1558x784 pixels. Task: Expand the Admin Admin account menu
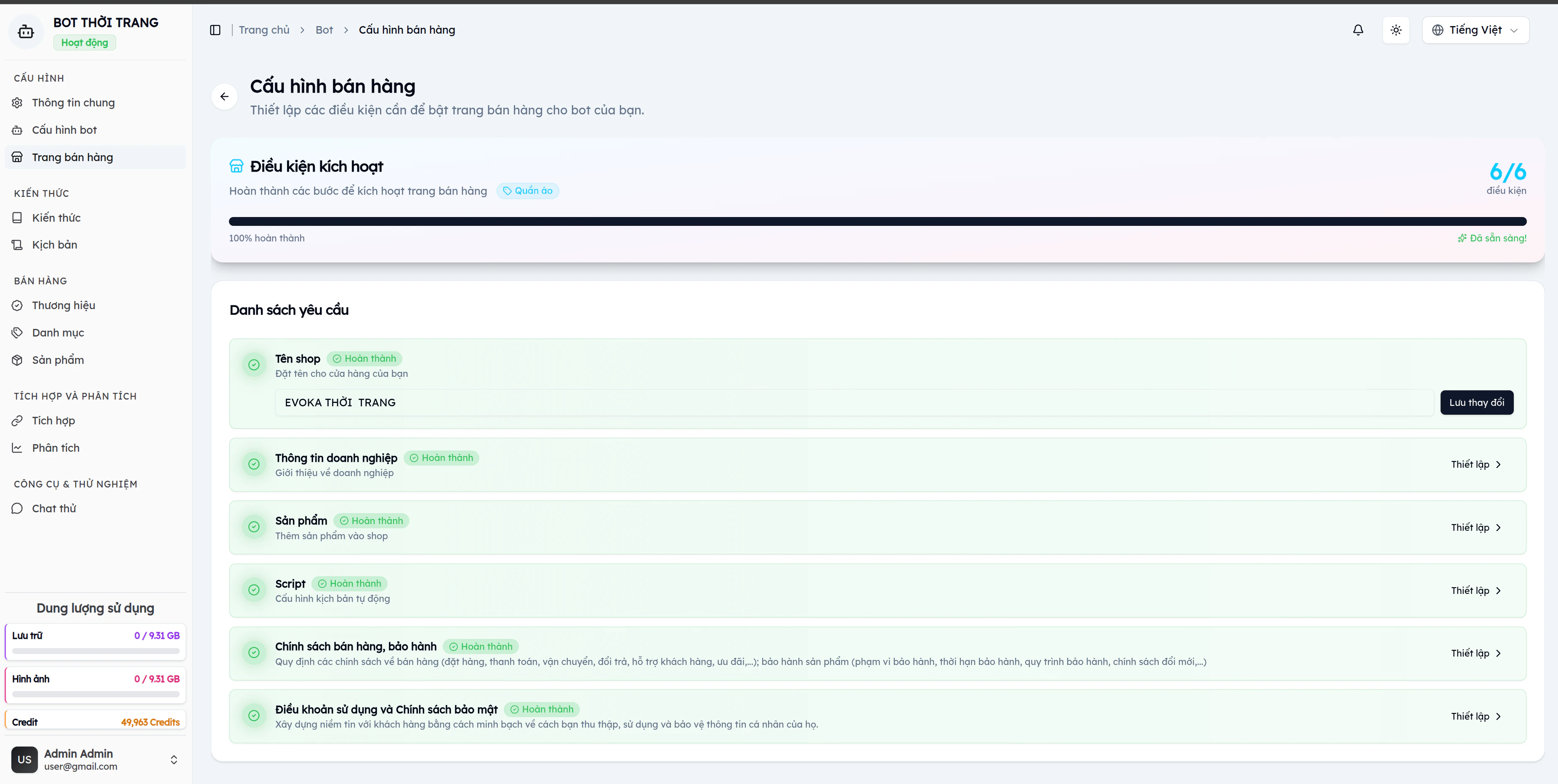coord(173,759)
